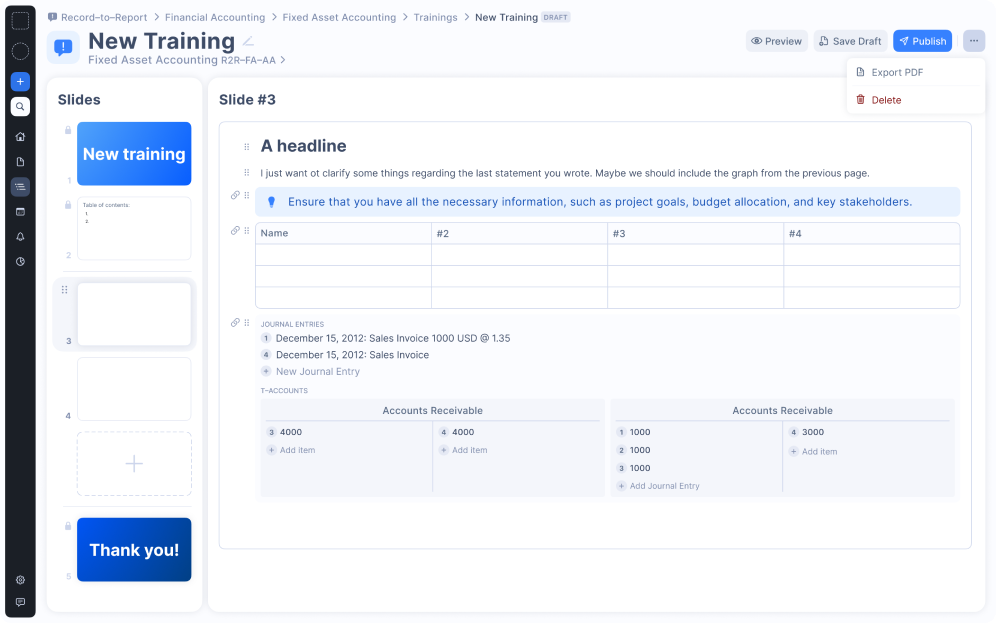This screenshot has width=996, height=623.
Task: Publish the training
Action: click(x=922, y=41)
